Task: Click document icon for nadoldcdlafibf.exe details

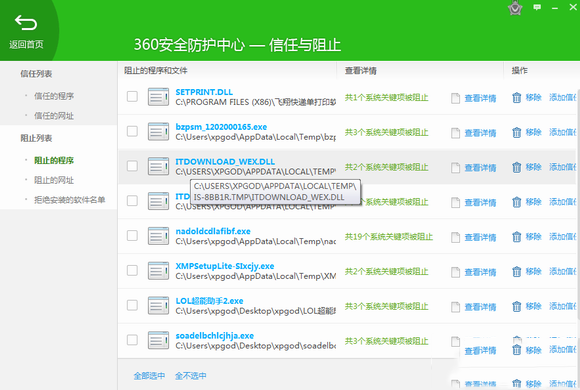Action: coord(455,238)
